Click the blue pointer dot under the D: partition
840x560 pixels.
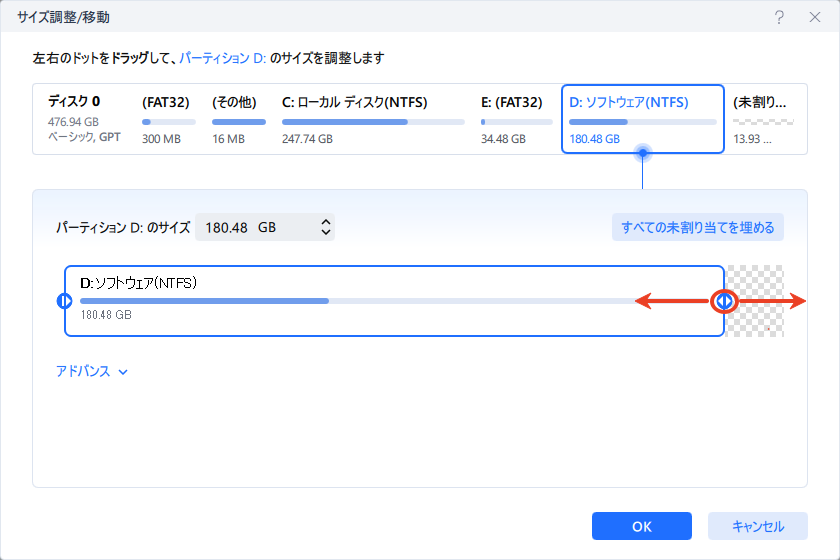[643, 154]
